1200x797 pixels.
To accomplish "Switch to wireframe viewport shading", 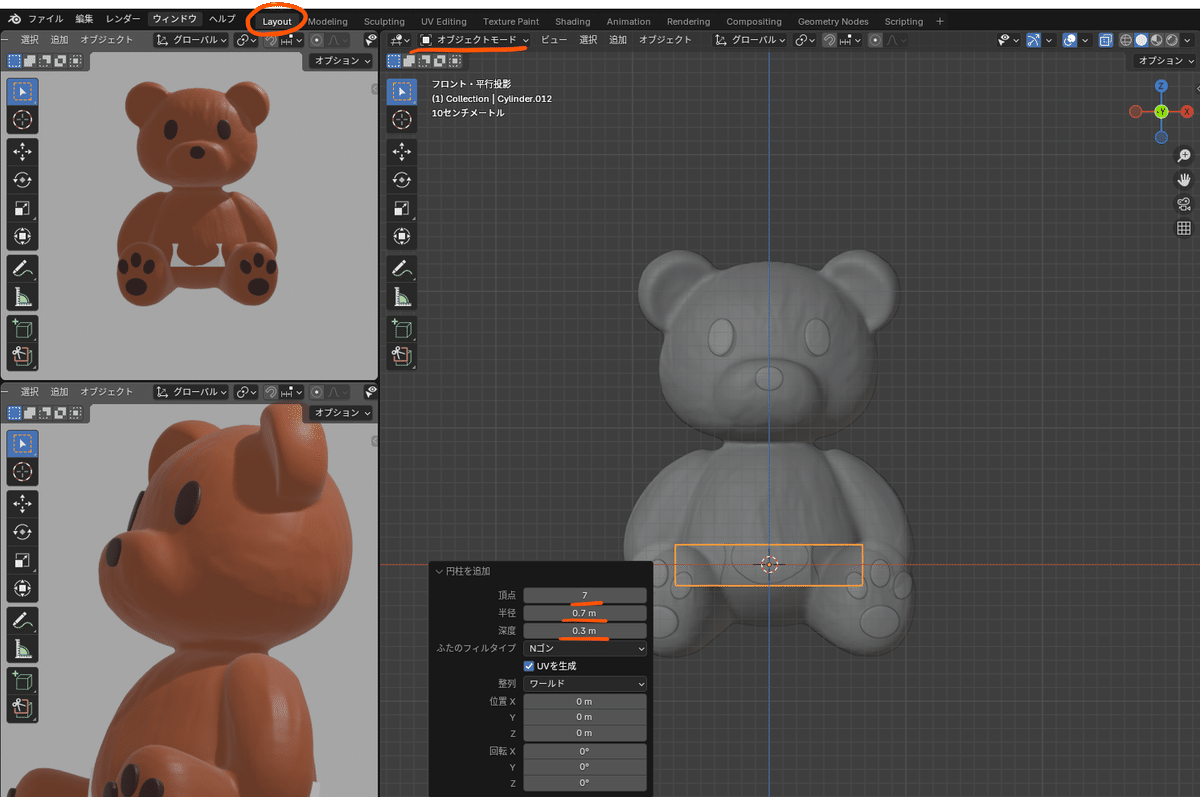I will [1126, 40].
